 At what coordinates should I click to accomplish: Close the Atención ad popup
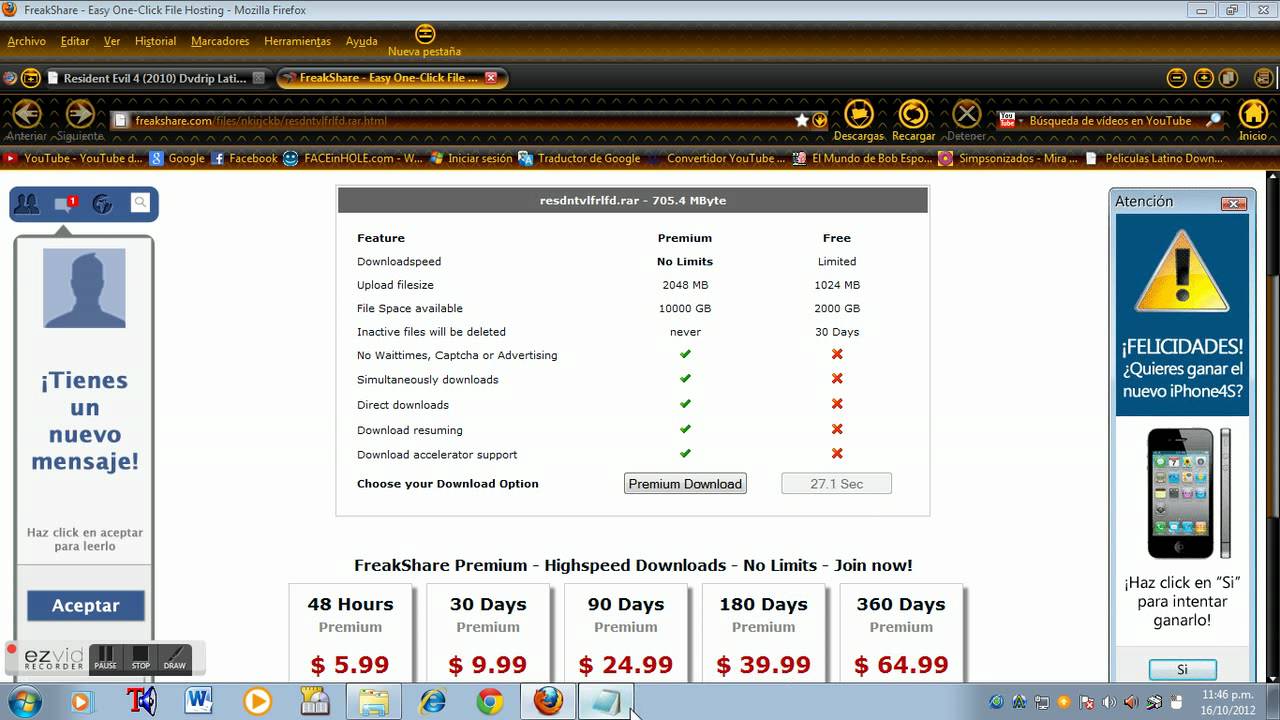(1234, 203)
